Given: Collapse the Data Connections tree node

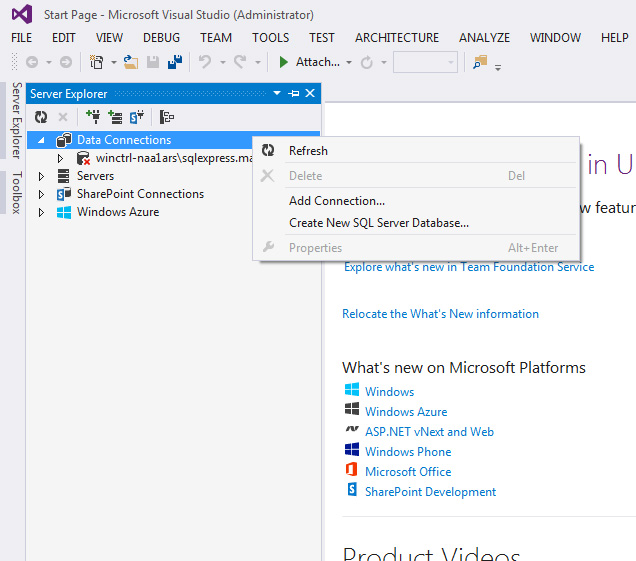Looking at the screenshot, I should 41,140.
